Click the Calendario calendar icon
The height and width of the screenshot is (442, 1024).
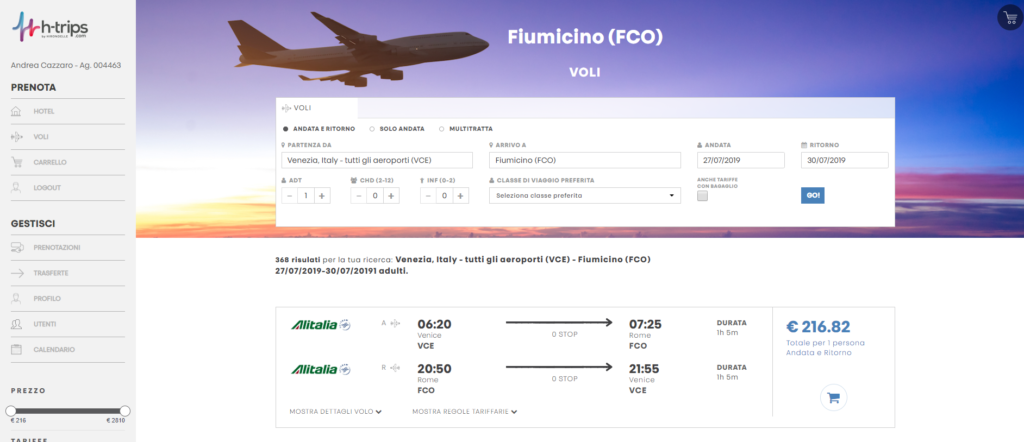pos(17,349)
